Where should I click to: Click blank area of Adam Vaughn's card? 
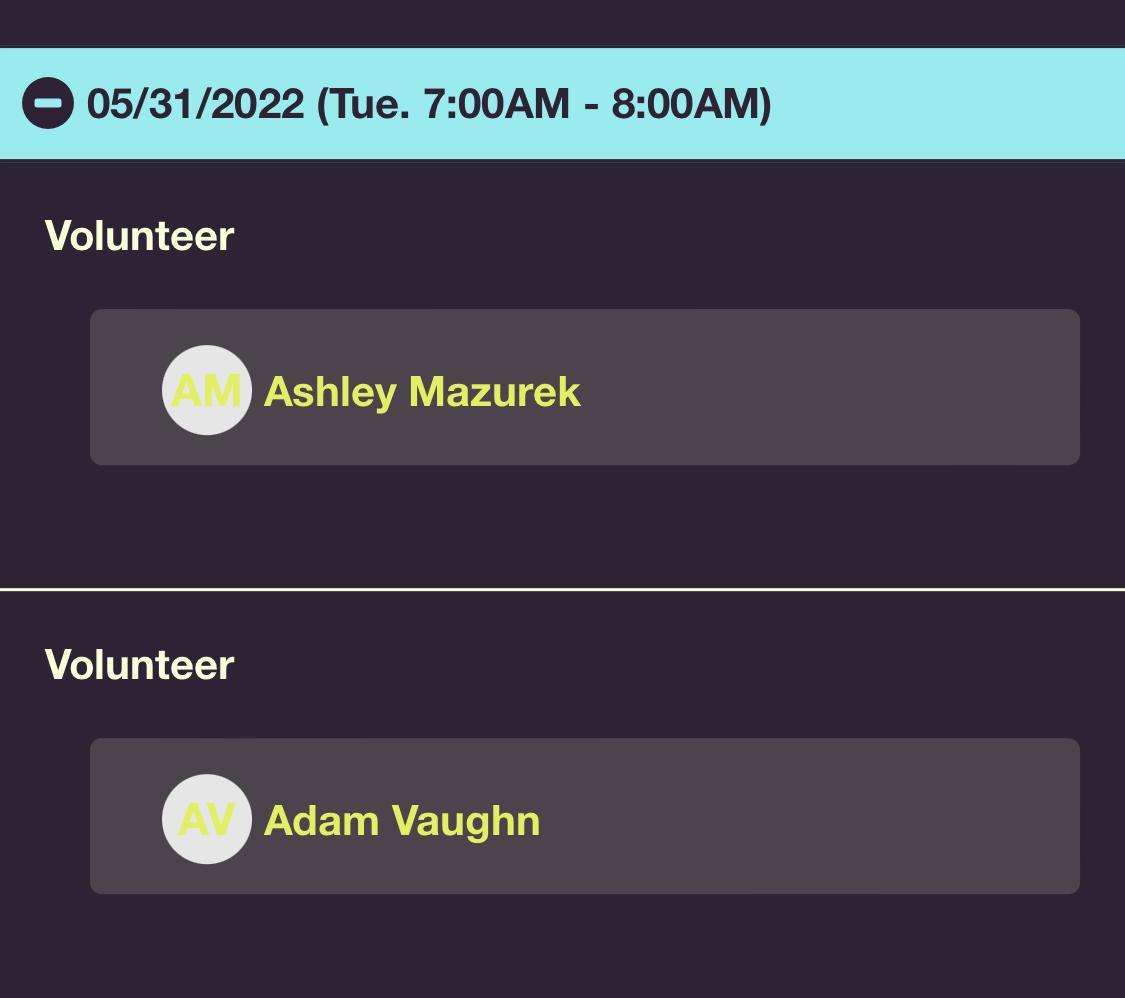coord(830,816)
